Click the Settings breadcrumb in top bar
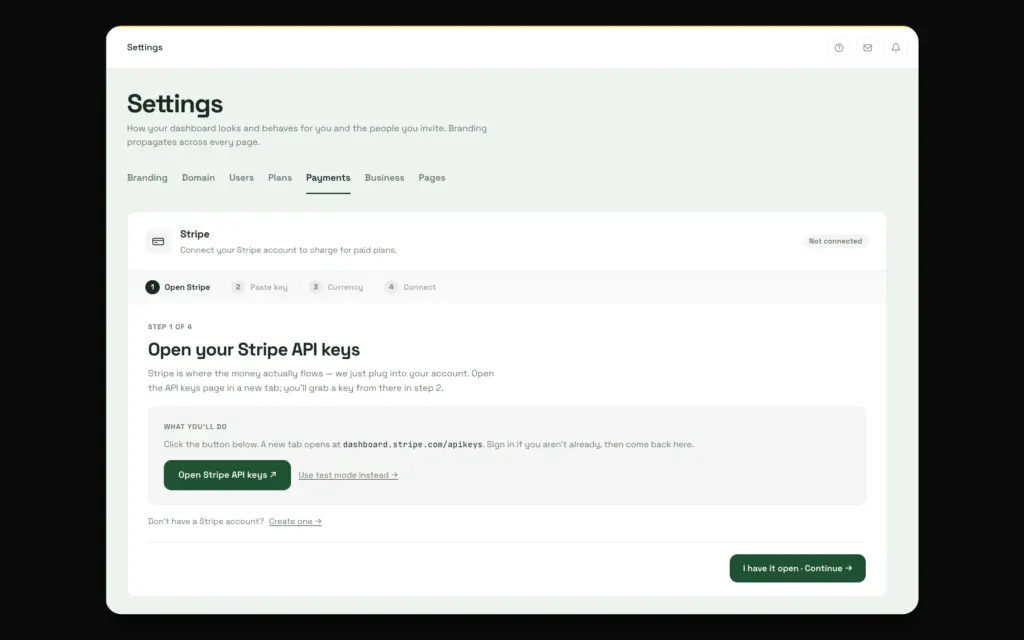1024x640 pixels. click(144, 47)
